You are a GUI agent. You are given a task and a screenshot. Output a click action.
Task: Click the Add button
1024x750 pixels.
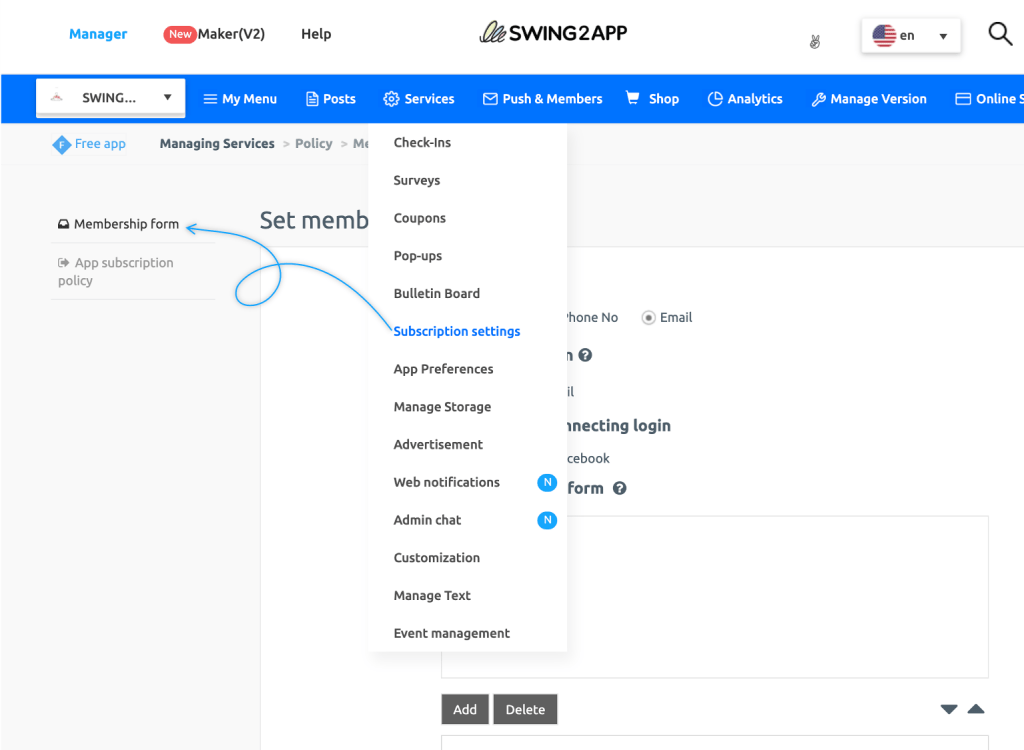(x=464, y=709)
